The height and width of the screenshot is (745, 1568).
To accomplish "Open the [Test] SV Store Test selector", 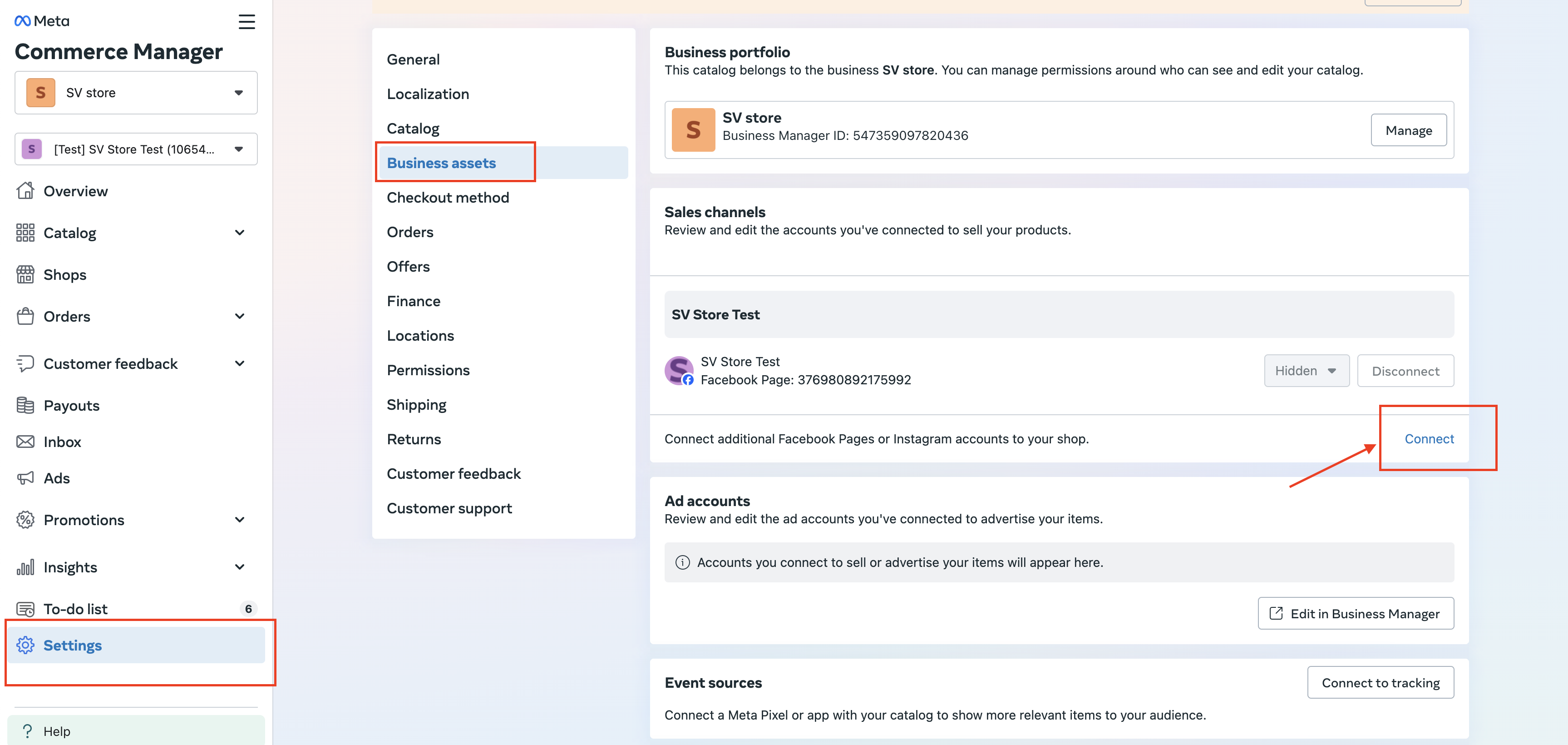I will coord(136,149).
